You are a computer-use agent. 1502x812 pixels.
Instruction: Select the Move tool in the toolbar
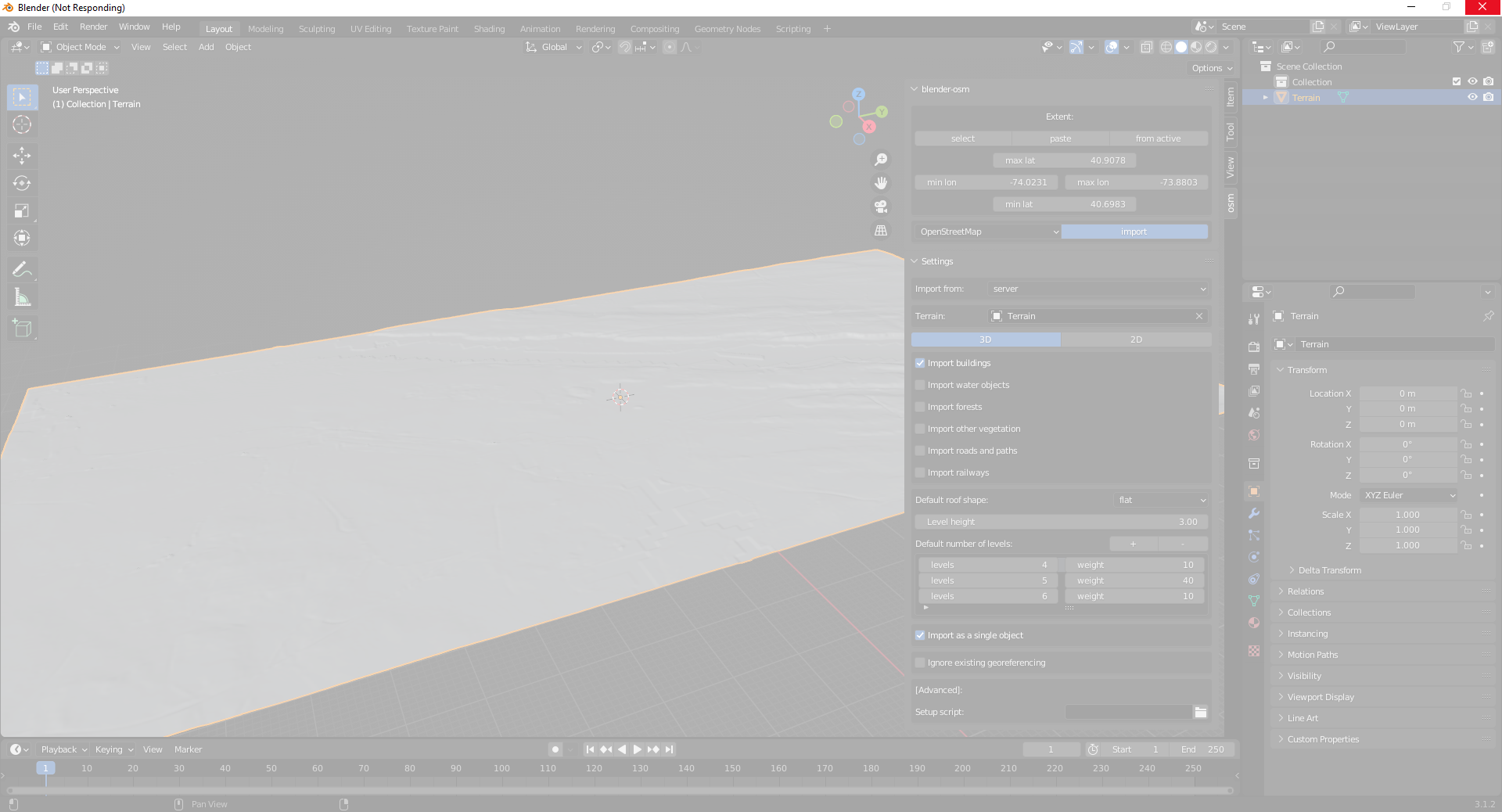pyautogui.click(x=23, y=156)
